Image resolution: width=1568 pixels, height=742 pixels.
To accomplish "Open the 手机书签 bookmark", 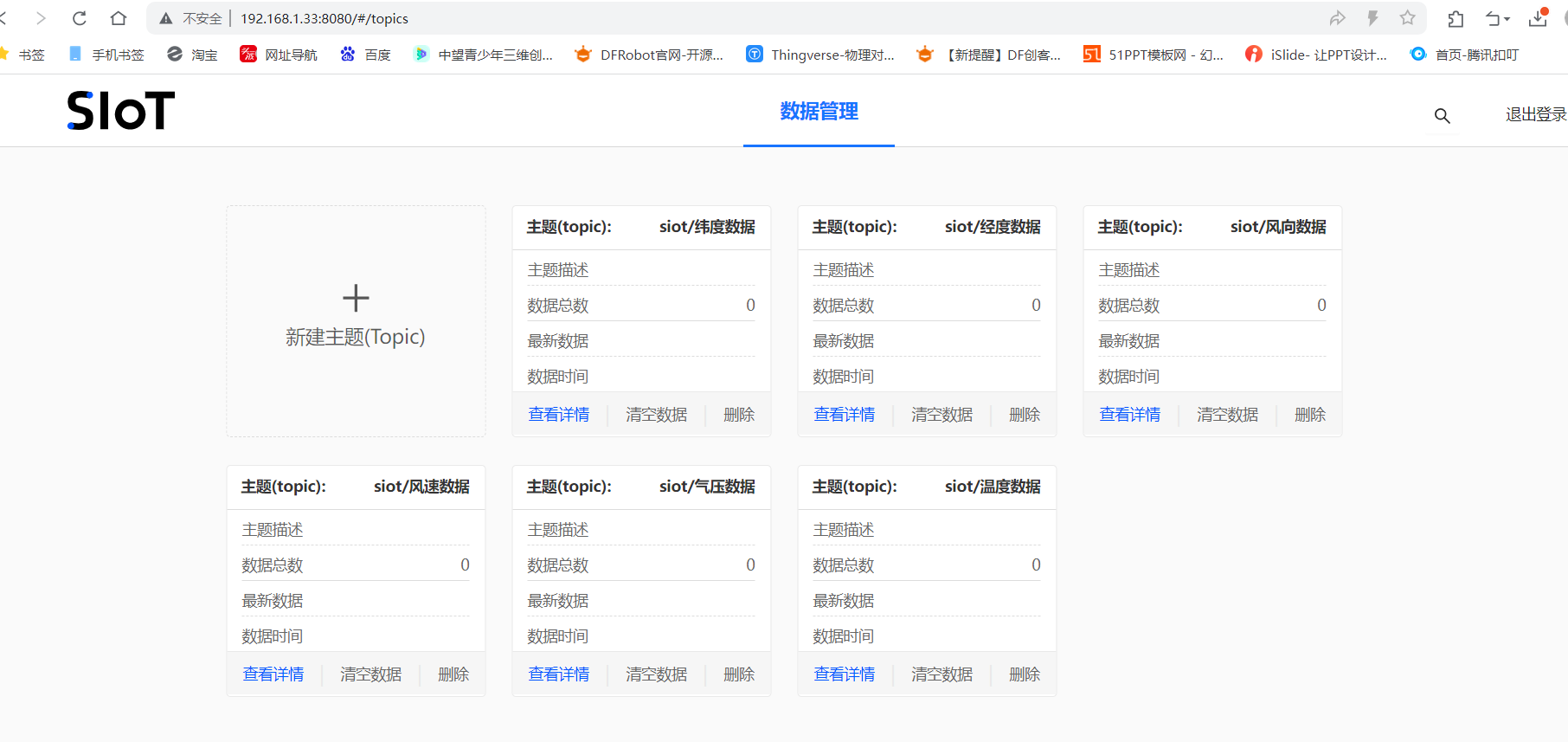I will point(106,55).
